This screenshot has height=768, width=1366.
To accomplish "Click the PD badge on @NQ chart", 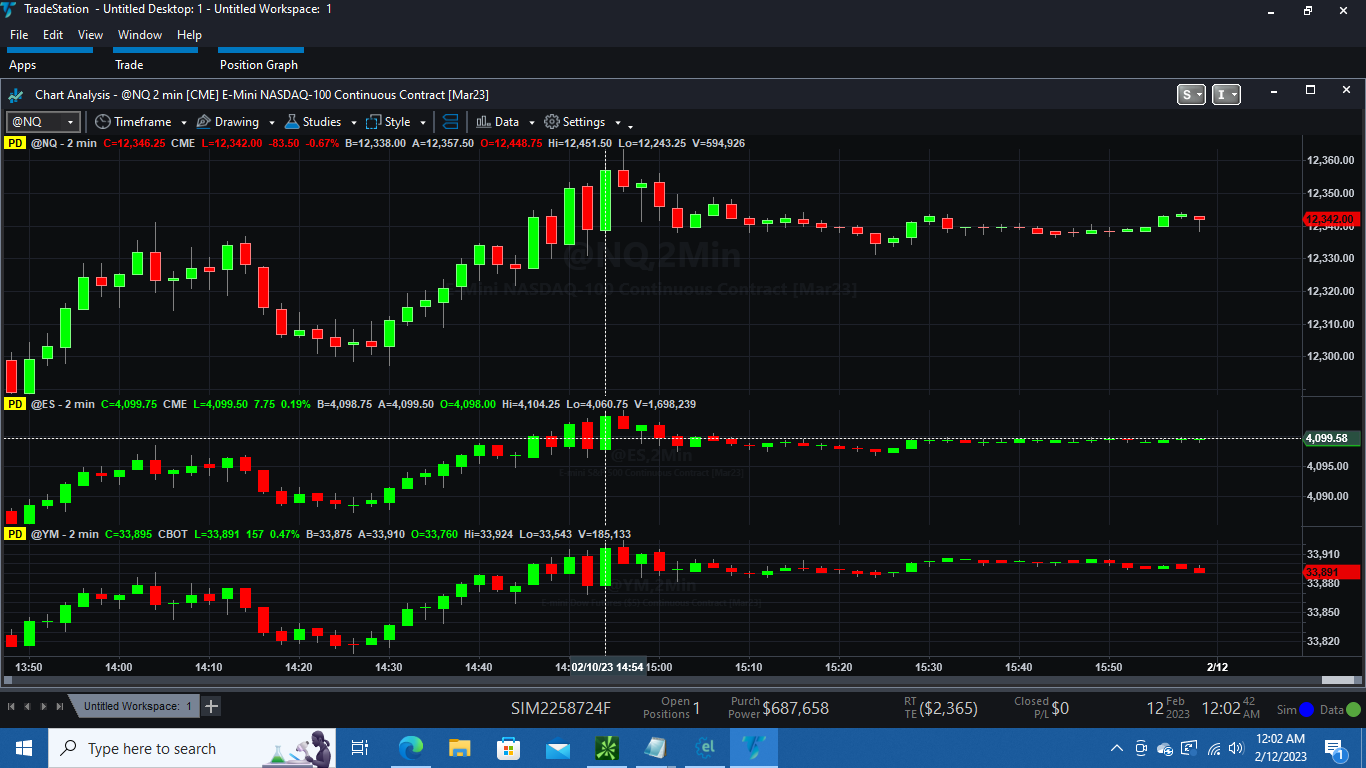I will (x=15, y=143).
